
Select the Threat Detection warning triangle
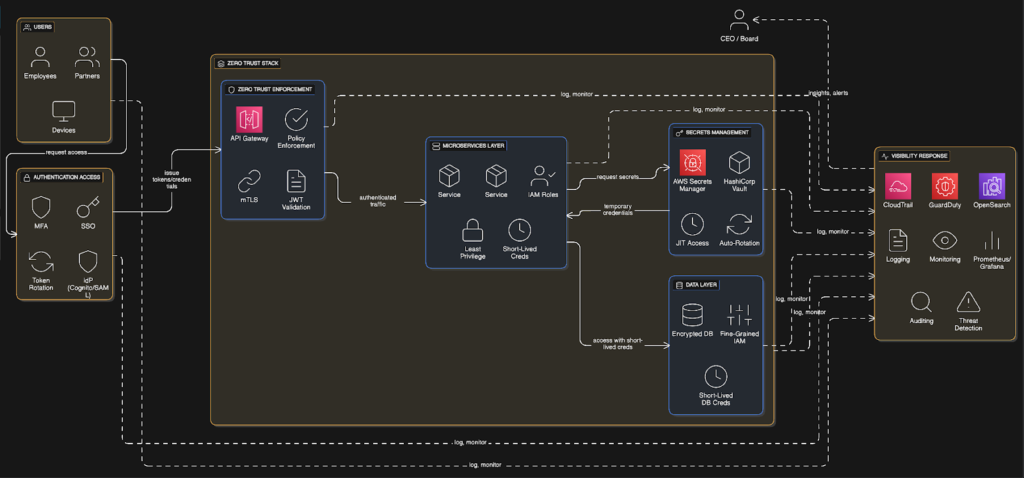point(968,301)
